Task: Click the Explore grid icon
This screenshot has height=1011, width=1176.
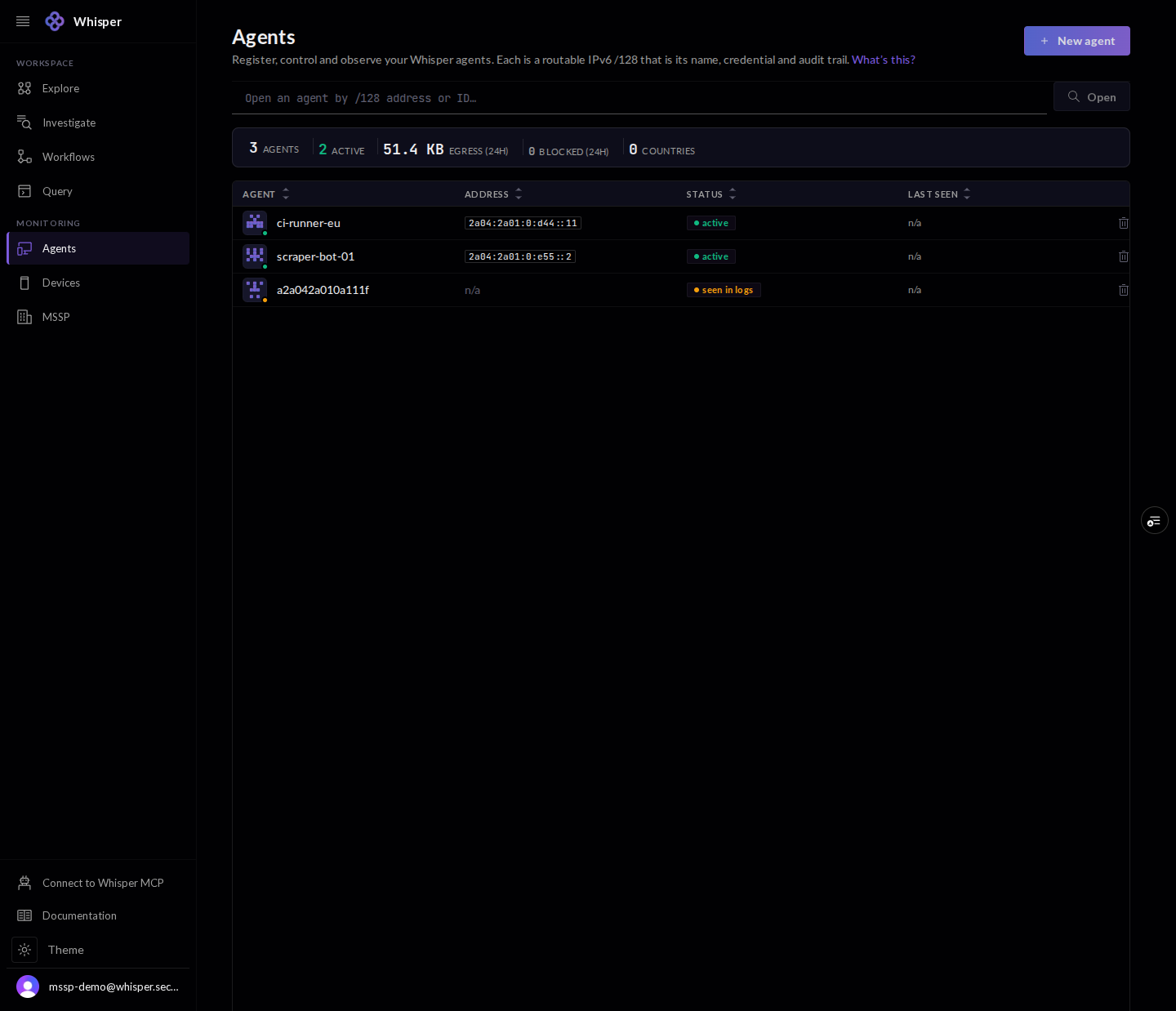Action: point(24,88)
